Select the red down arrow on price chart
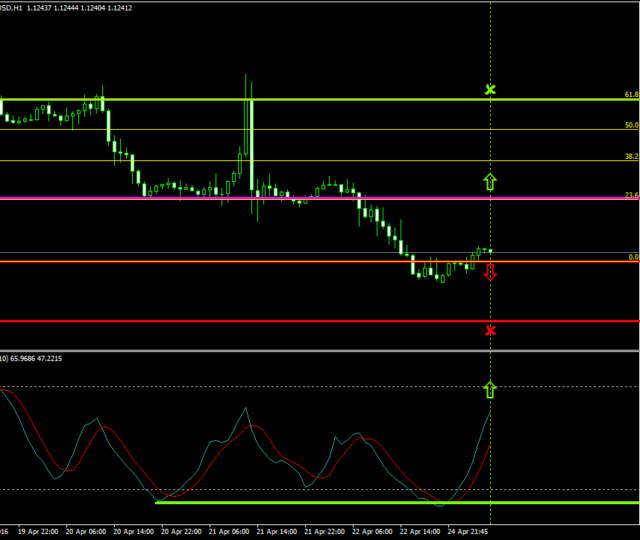The width and height of the screenshot is (640, 540). (x=490, y=272)
